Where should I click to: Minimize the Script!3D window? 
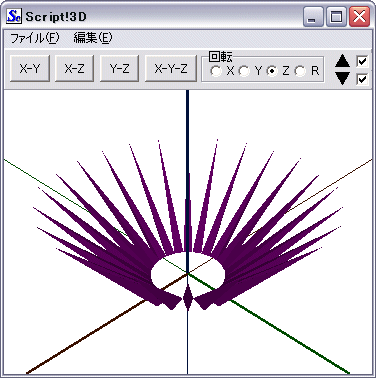[313, 16]
